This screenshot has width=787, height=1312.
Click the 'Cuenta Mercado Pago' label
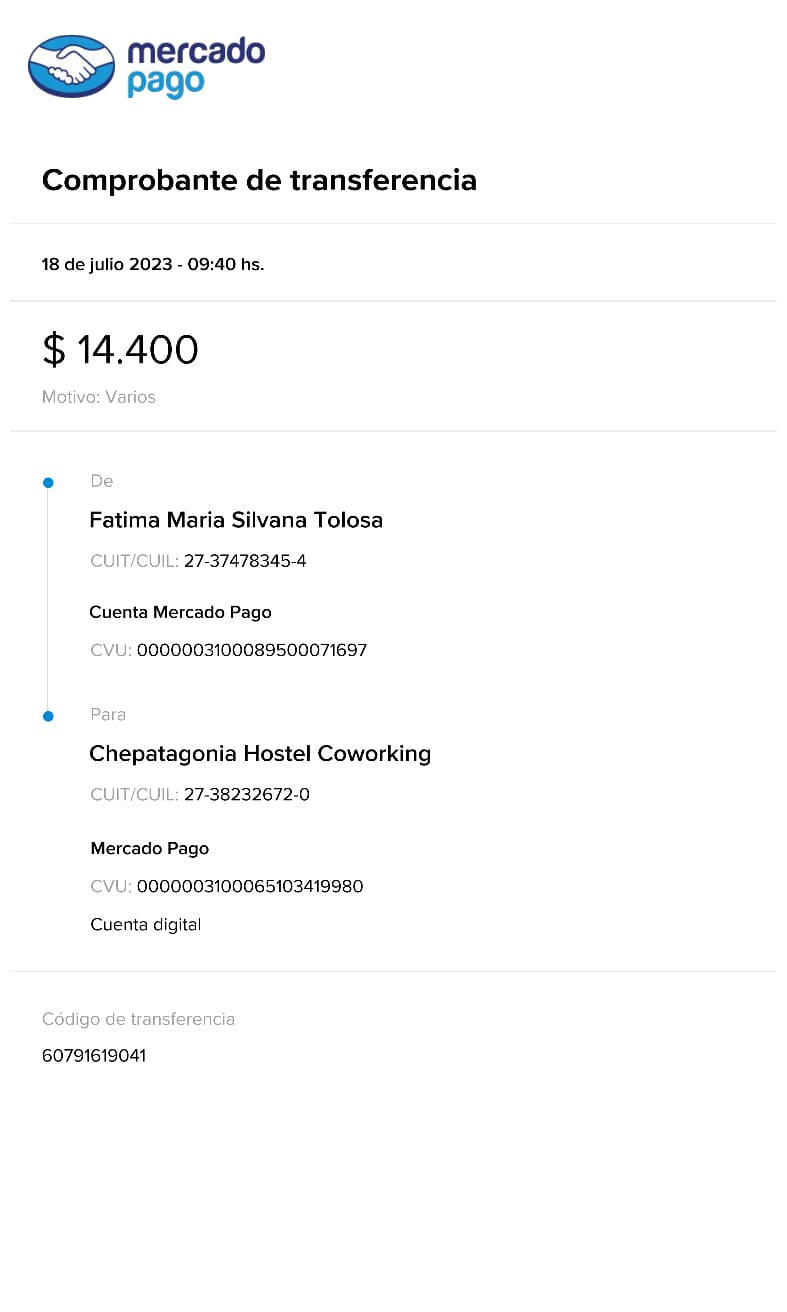tap(180, 612)
